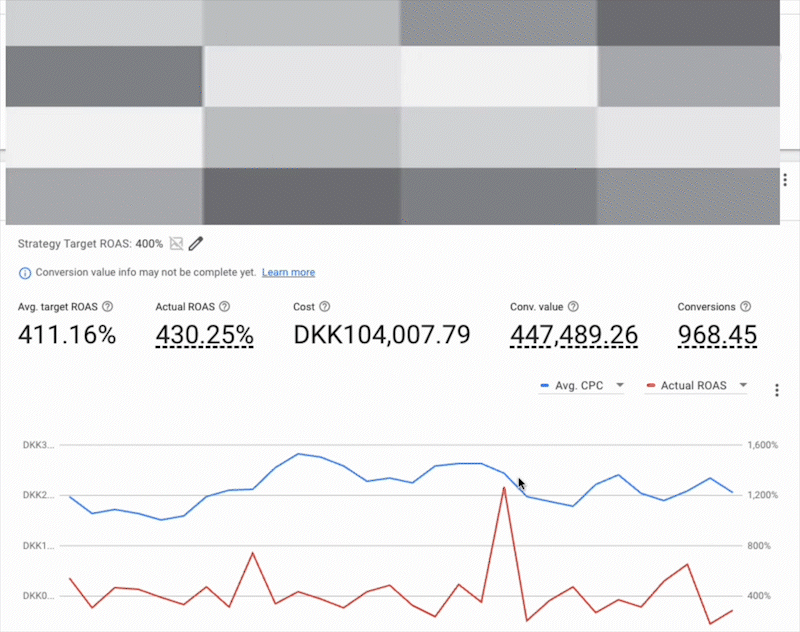800x632 pixels.
Task: Click the edit pencil for Target ROAS
Action: tap(196, 243)
